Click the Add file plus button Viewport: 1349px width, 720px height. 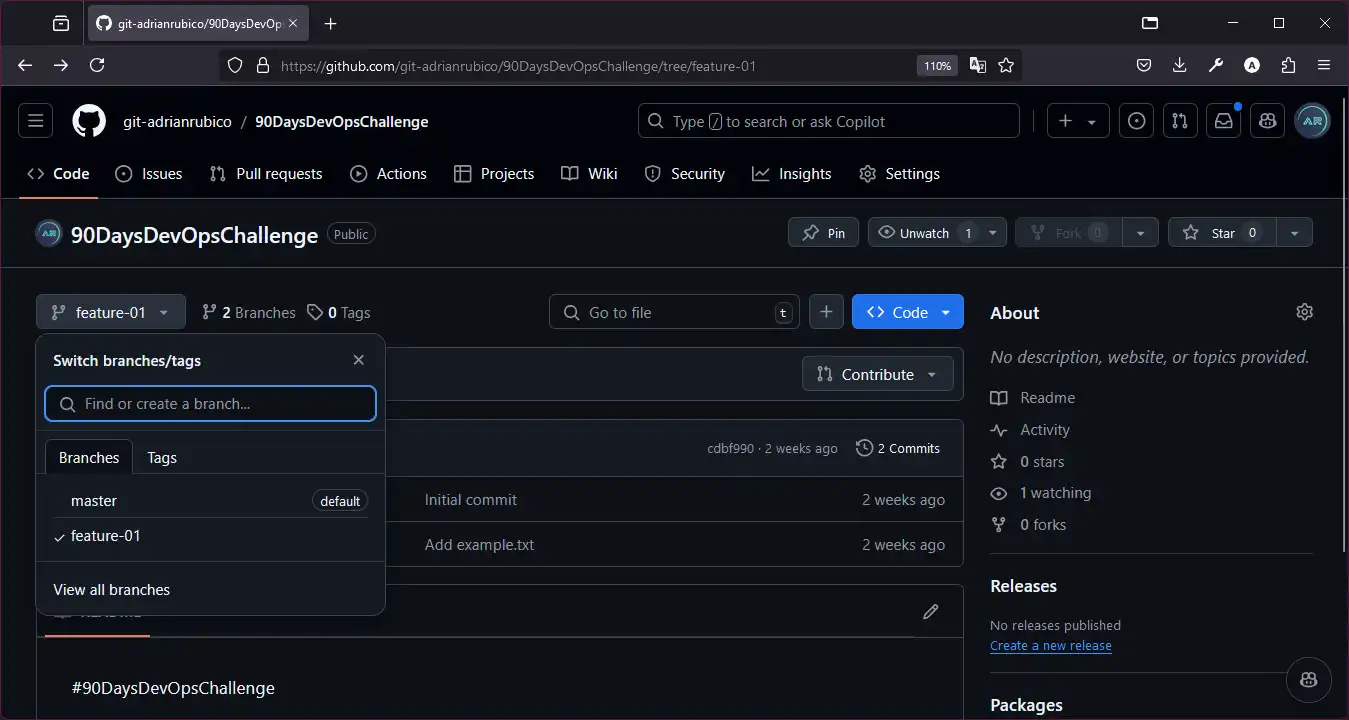(x=826, y=312)
